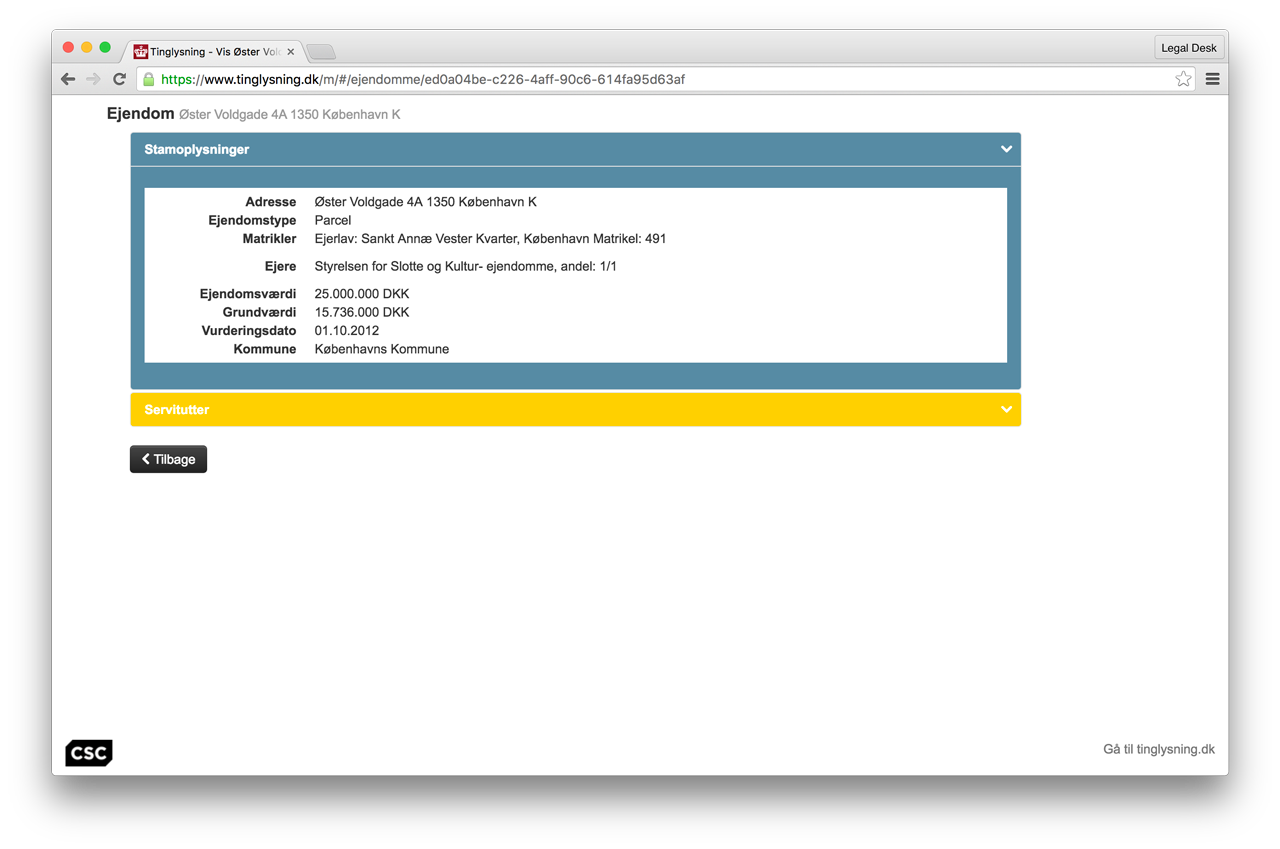Collapse the Stamoplysninger panel chevron
This screenshot has height=849, width=1280.
click(1006, 149)
